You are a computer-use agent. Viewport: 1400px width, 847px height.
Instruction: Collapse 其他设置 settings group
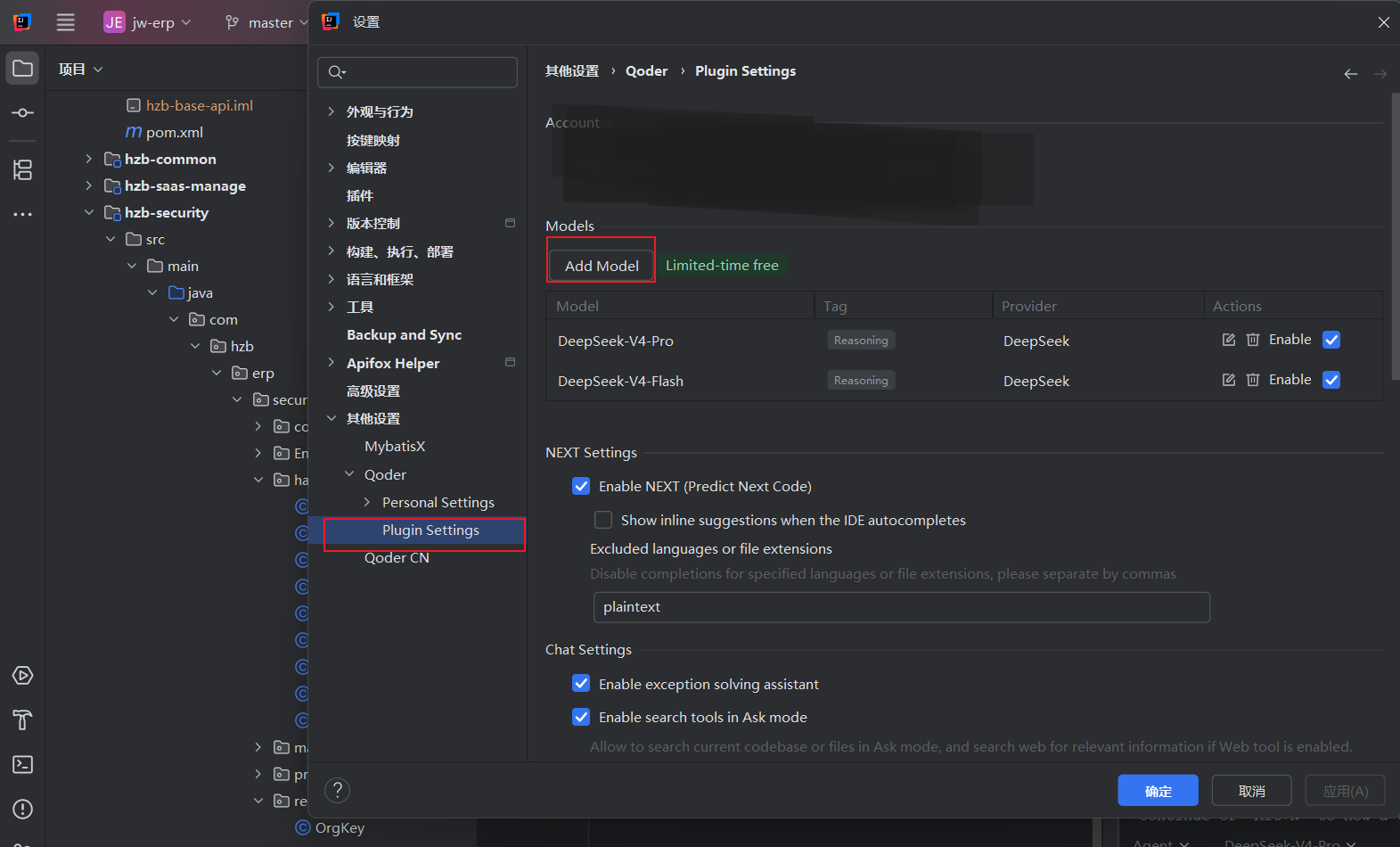click(331, 418)
